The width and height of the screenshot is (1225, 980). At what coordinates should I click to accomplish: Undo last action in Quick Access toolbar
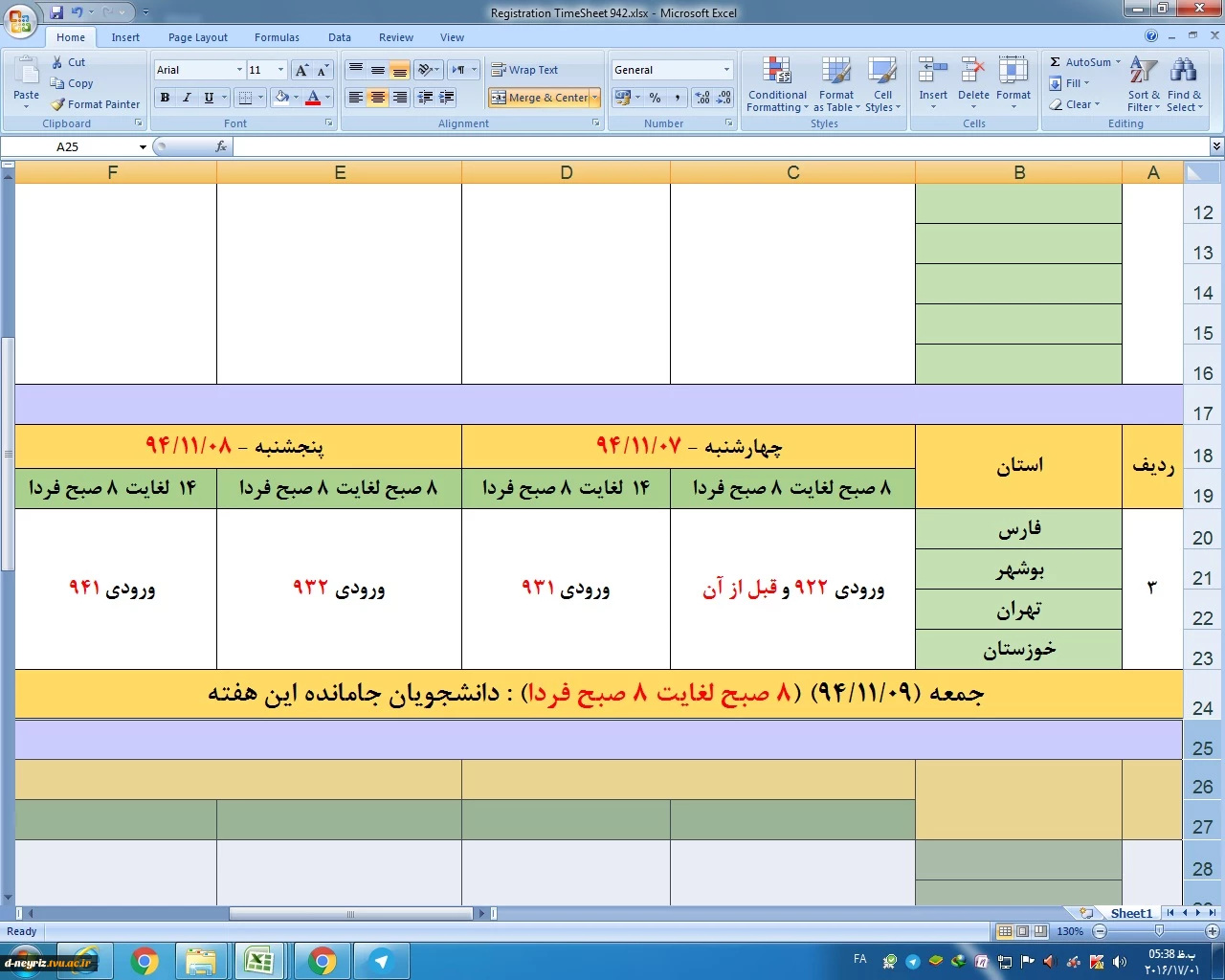tap(77, 12)
